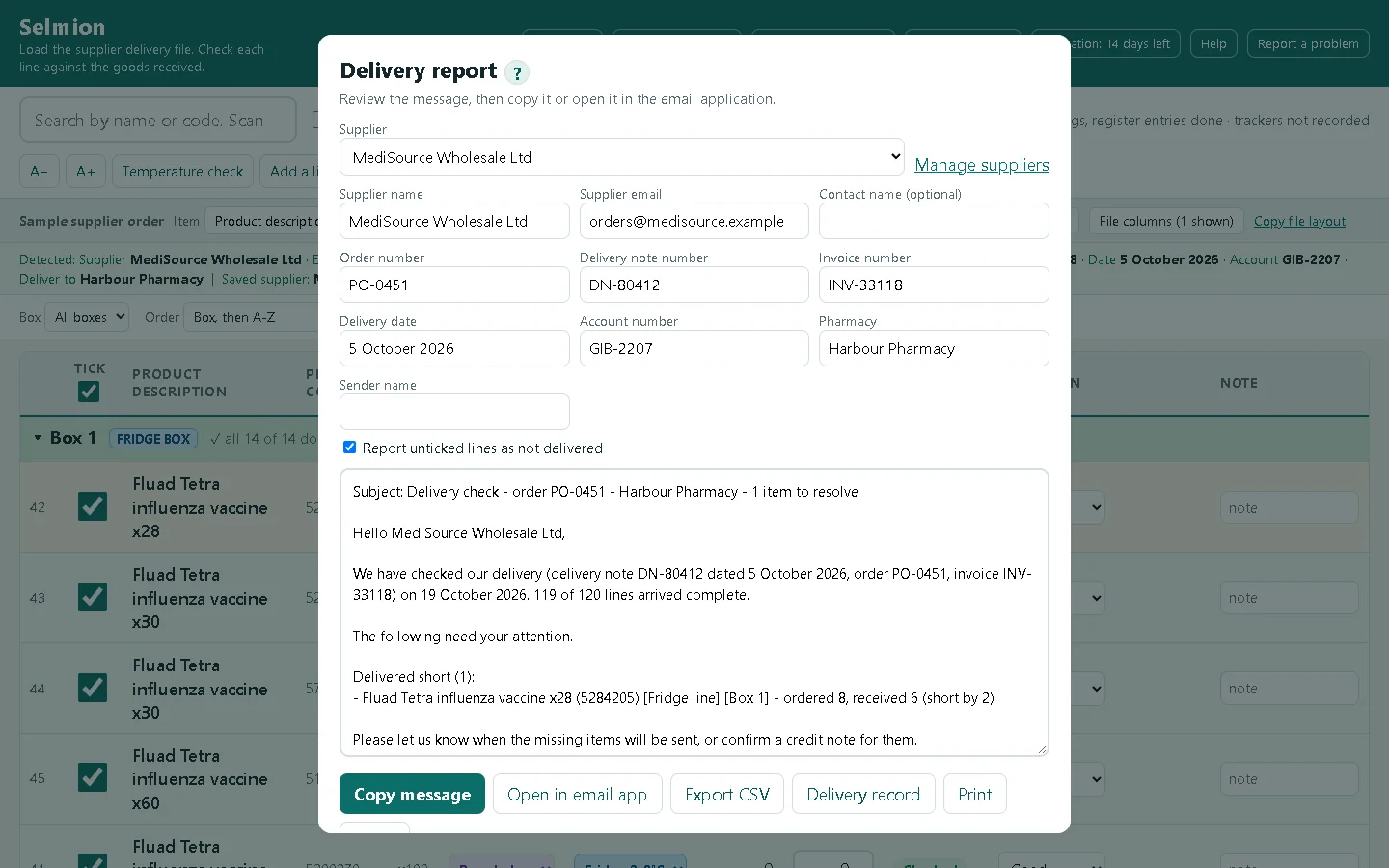1389x868 pixels.
Task: Toggle the Tick column header checkbox
Action: (x=89, y=391)
